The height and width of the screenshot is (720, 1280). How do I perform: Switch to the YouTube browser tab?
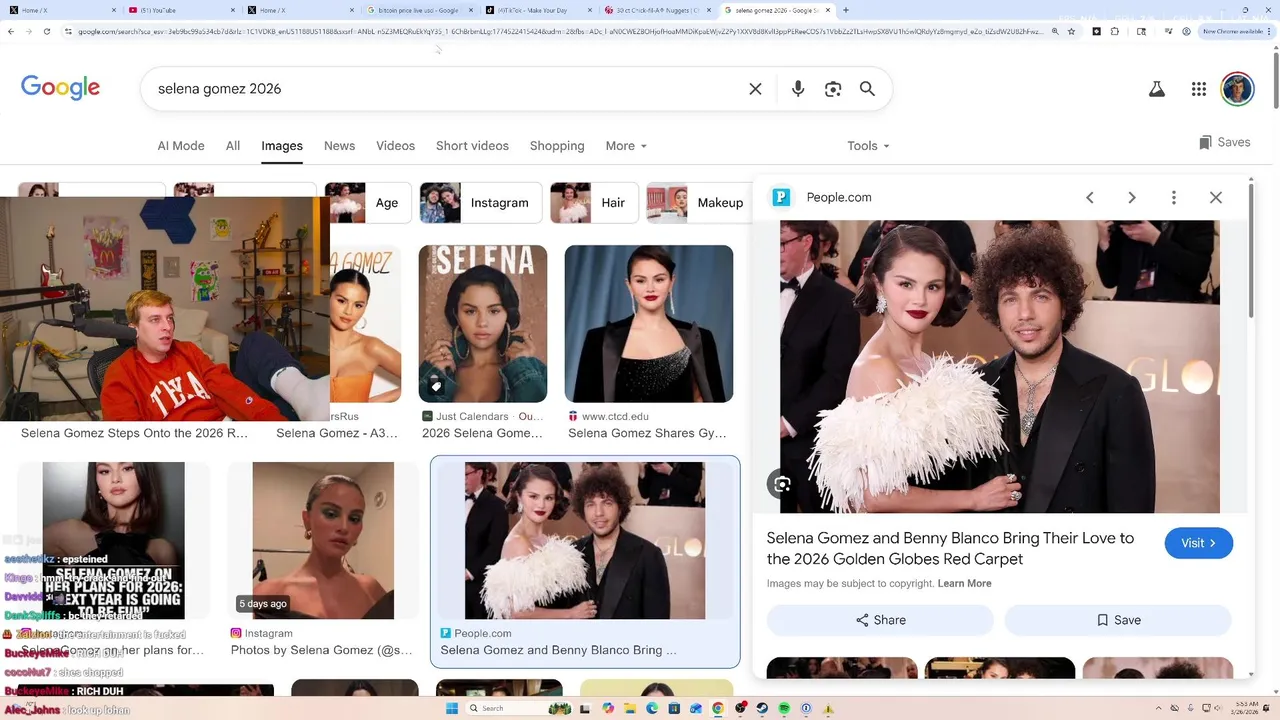180,10
